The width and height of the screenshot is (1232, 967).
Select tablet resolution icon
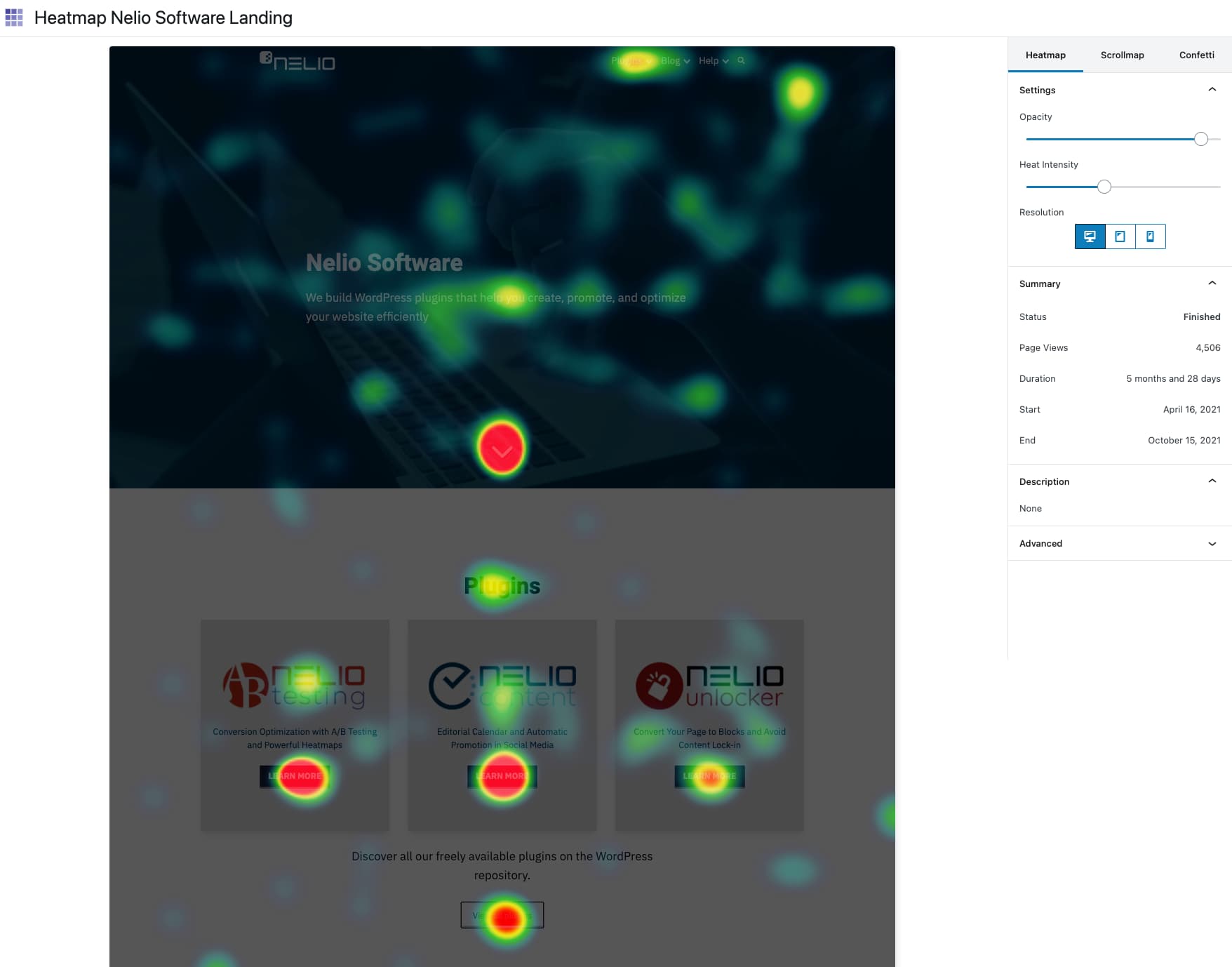pyautogui.click(x=1120, y=236)
